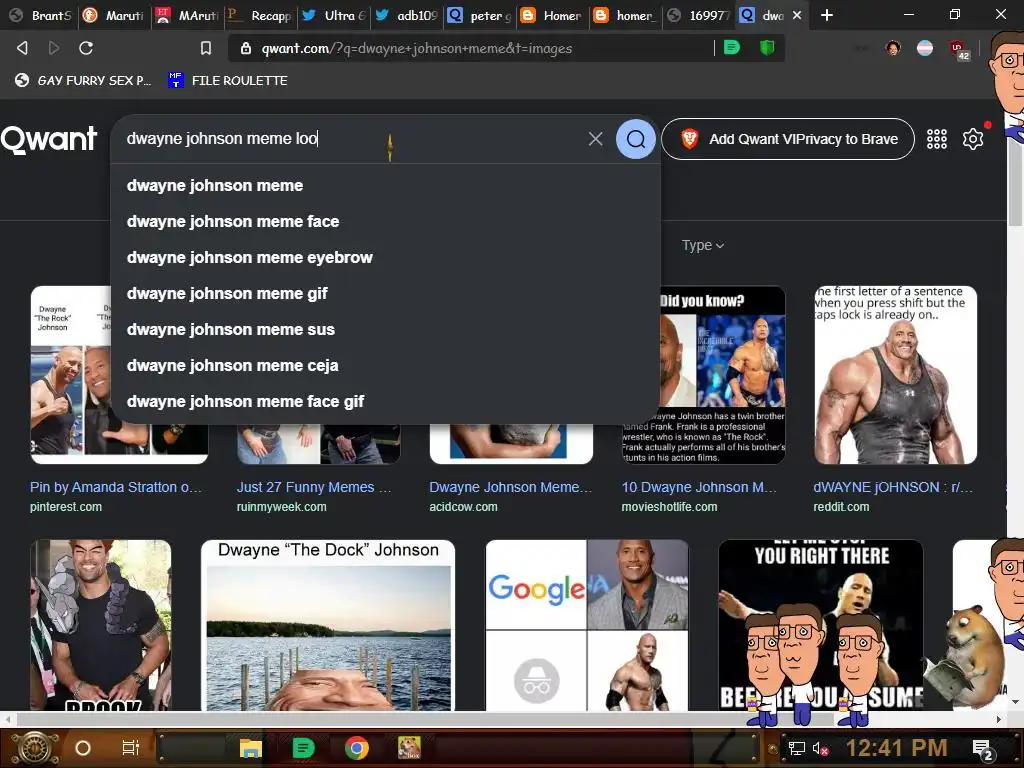Open Qwant settings gear icon
Viewport: 1024px width, 768px height.
(972, 138)
